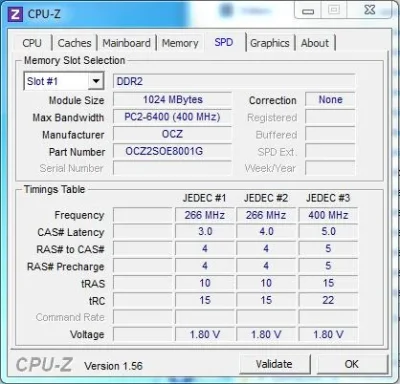This screenshot has width=400, height=384.
Task: Click the Part Number field OCZ2SOE8001G
Action: [172, 151]
